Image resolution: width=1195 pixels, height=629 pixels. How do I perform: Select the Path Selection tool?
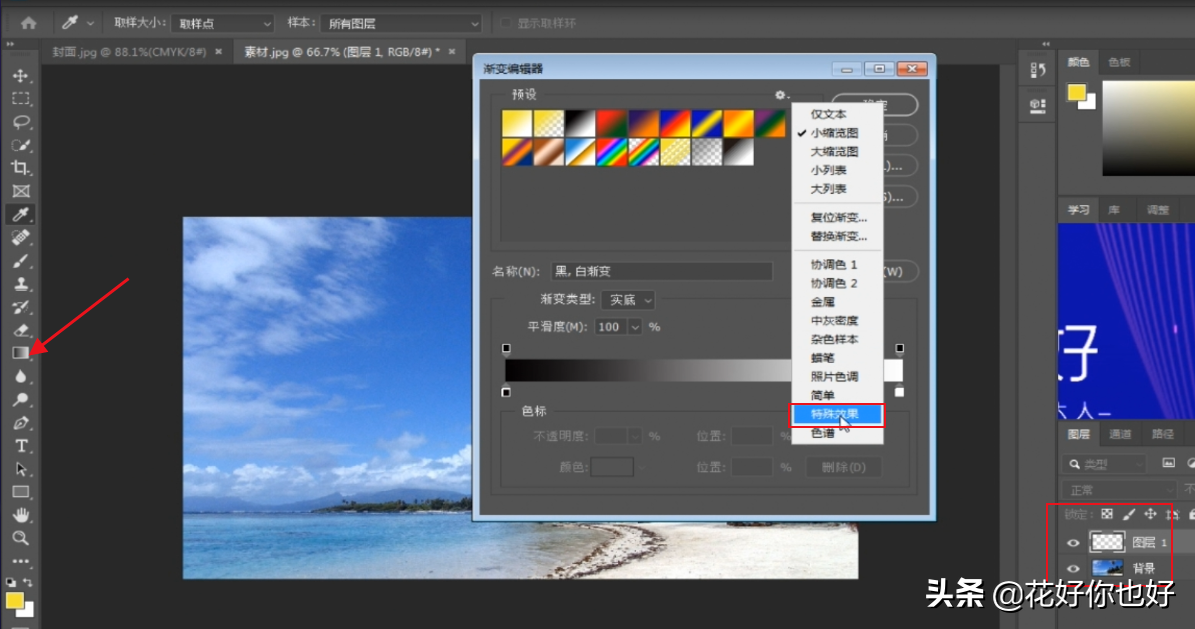[21, 469]
